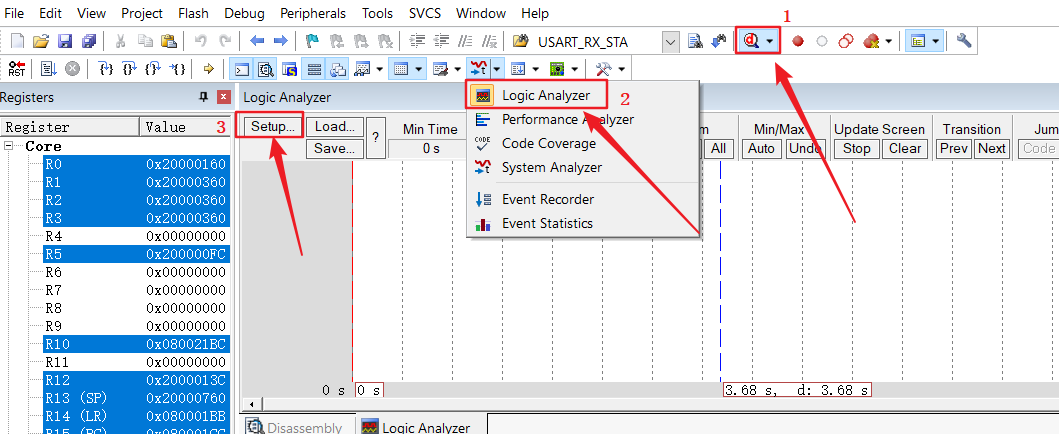
Task: Comment selection toolbar icon
Action: (465, 41)
